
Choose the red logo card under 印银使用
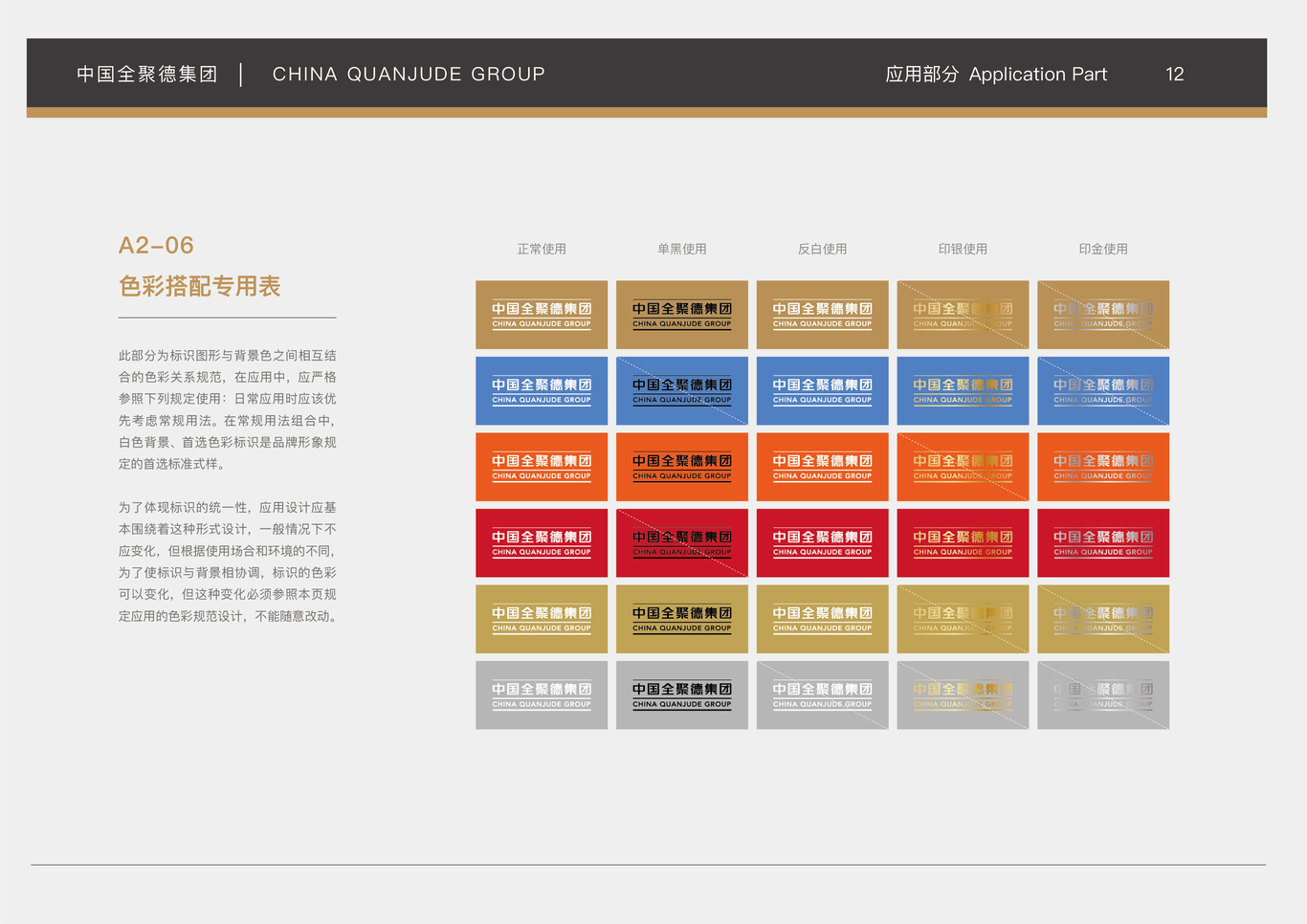tap(963, 543)
